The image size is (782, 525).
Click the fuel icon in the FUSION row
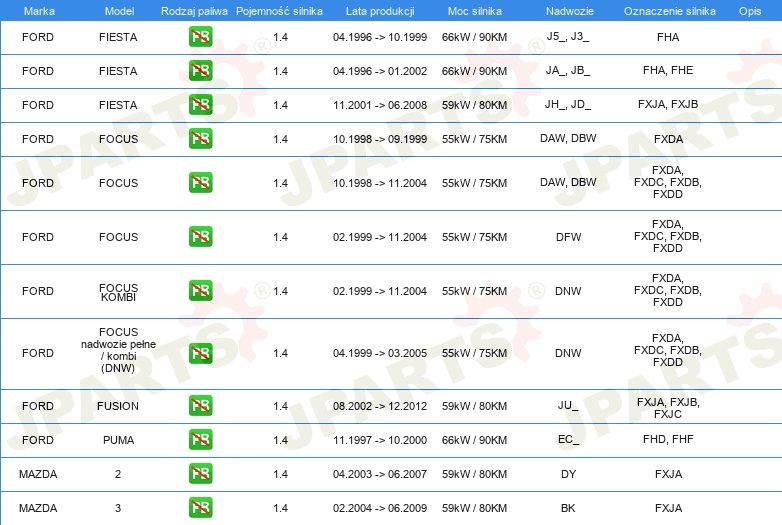pyautogui.click(x=200, y=406)
